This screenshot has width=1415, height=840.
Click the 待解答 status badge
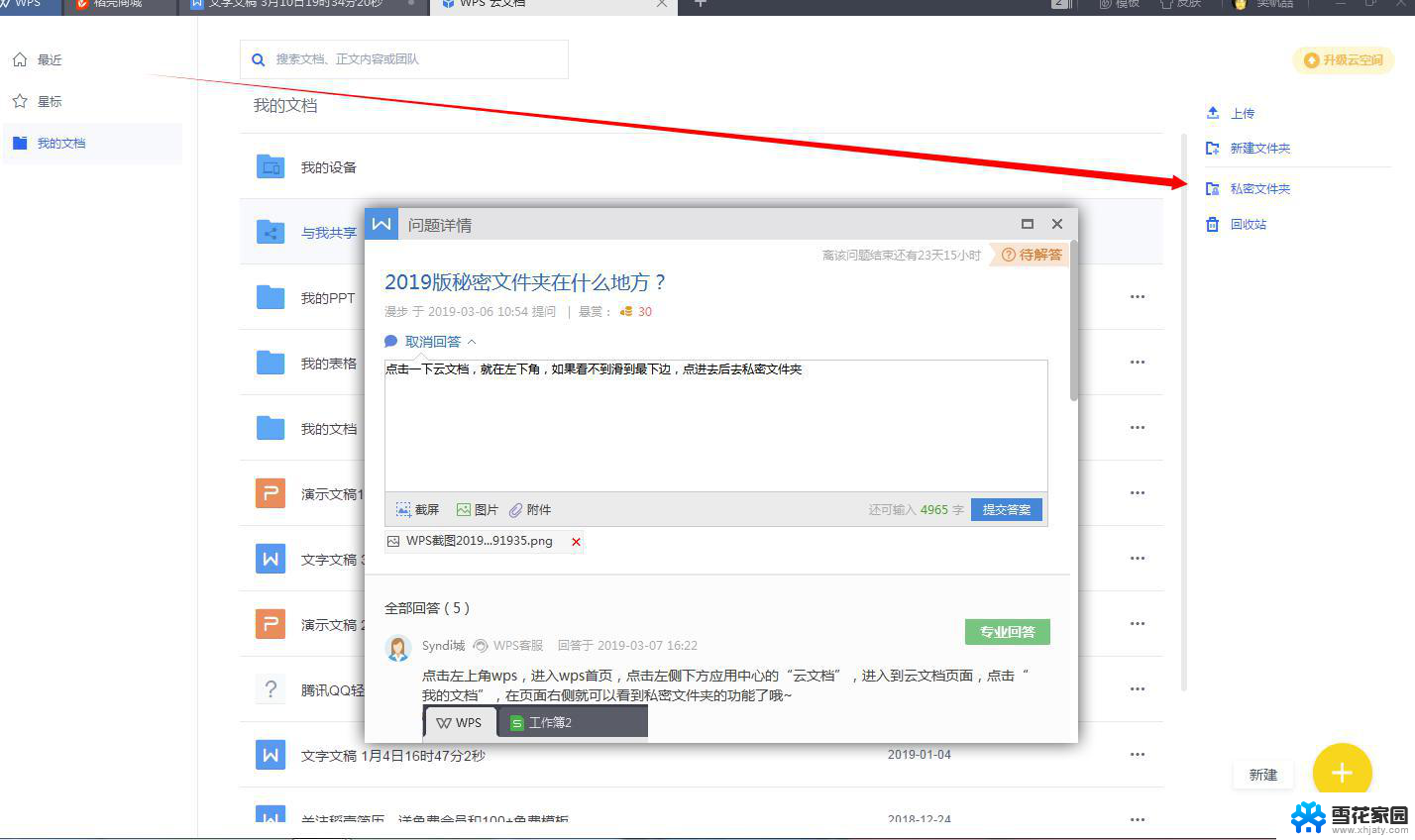1031,255
